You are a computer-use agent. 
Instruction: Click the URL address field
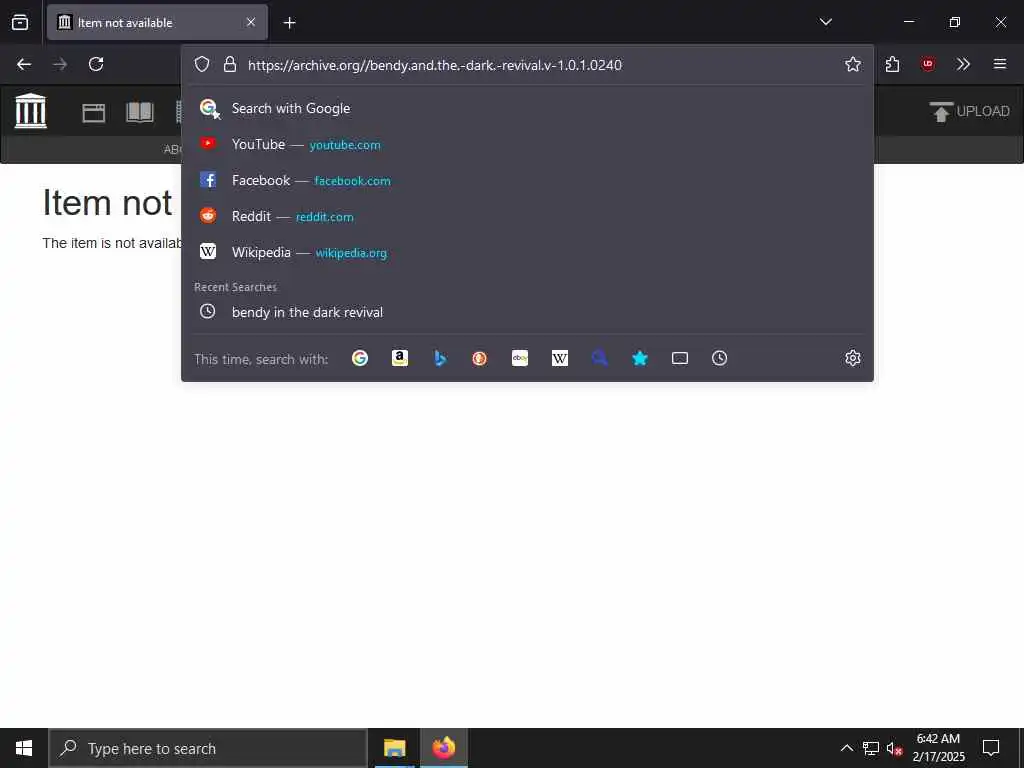pyautogui.click(x=539, y=65)
